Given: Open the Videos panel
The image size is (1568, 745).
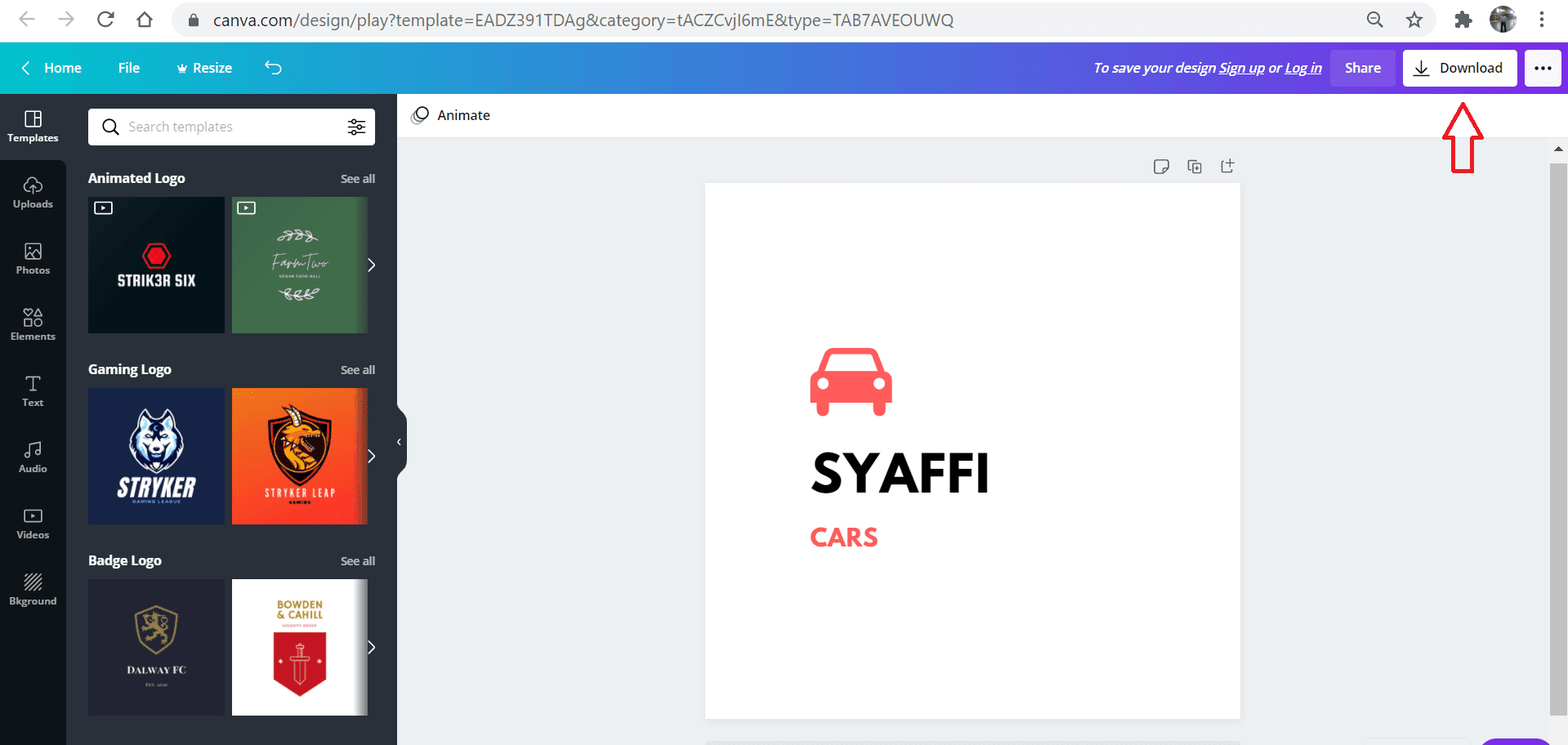Looking at the screenshot, I should click(x=33, y=522).
